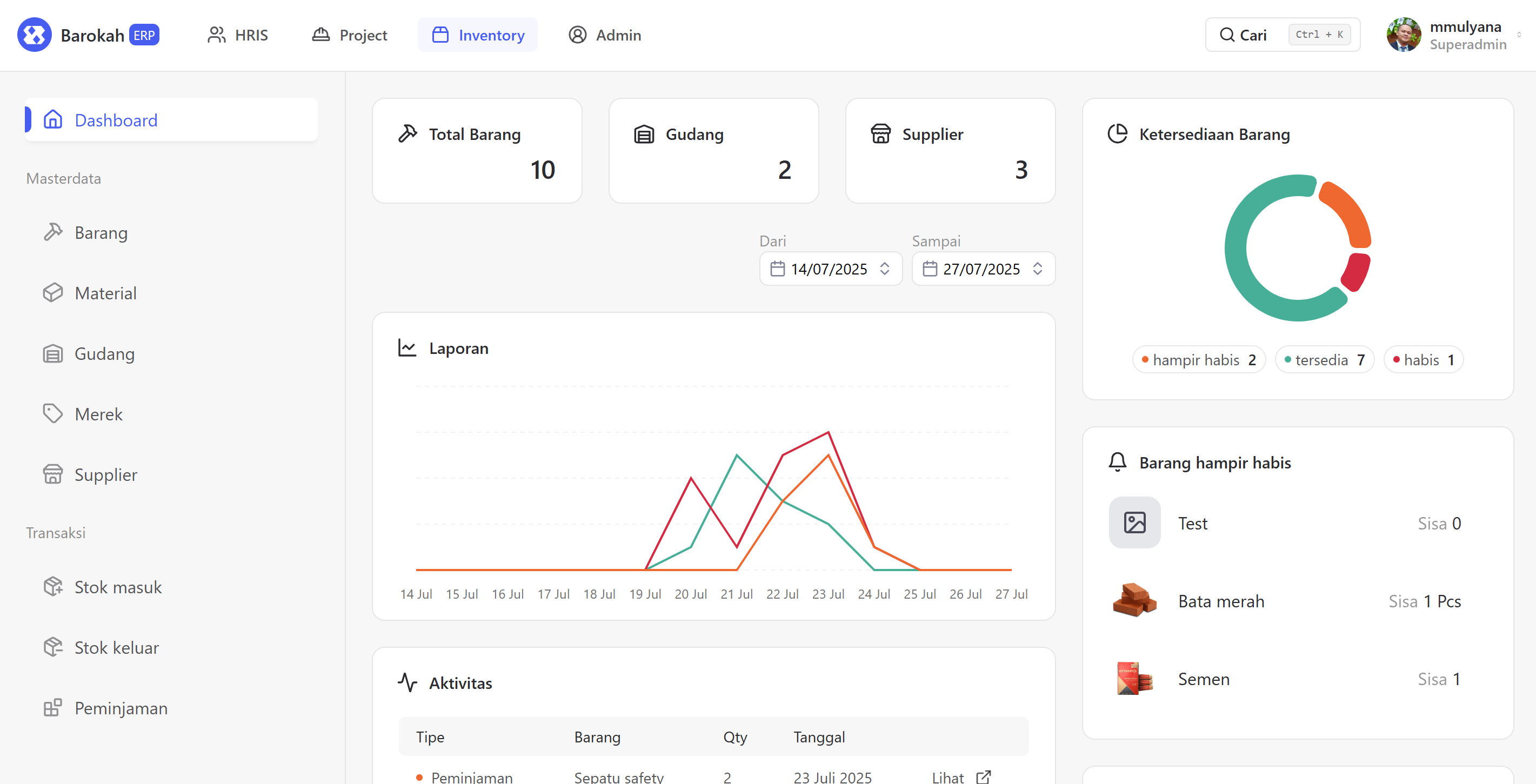1536x784 pixels.
Task: Click the Gudang warehouse card icon
Action: pyautogui.click(x=644, y=134)
